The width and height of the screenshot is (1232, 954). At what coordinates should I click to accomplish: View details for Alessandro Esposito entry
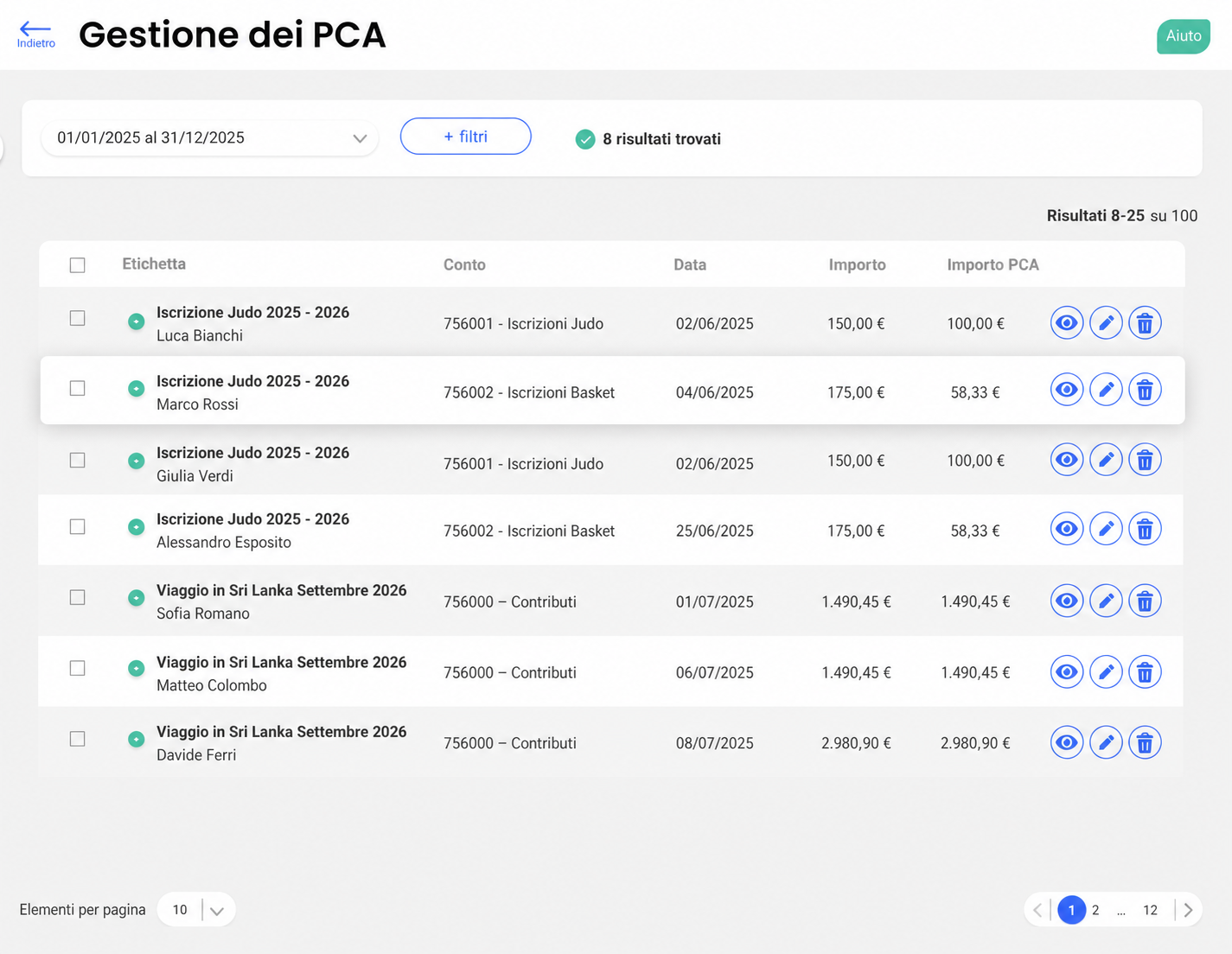click(x=1067, y=528)
